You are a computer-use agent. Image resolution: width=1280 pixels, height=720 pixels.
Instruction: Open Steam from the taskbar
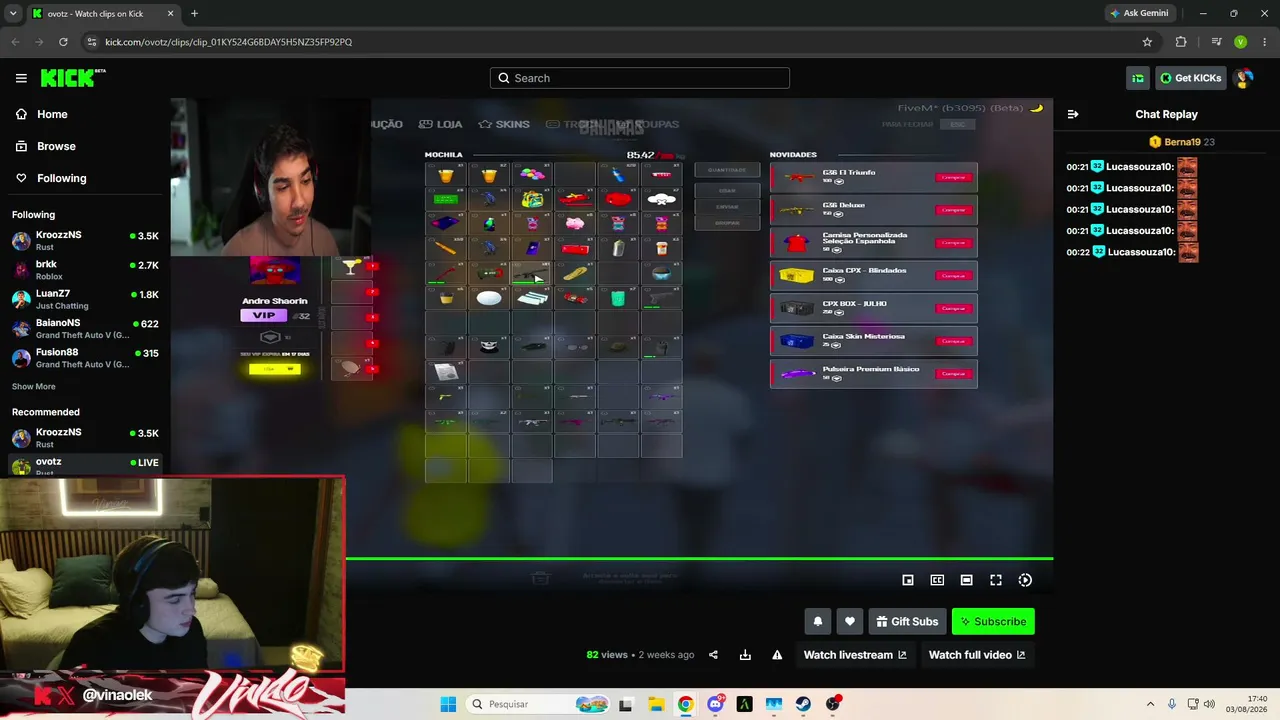pyautogui.click(x=804, y=704)
